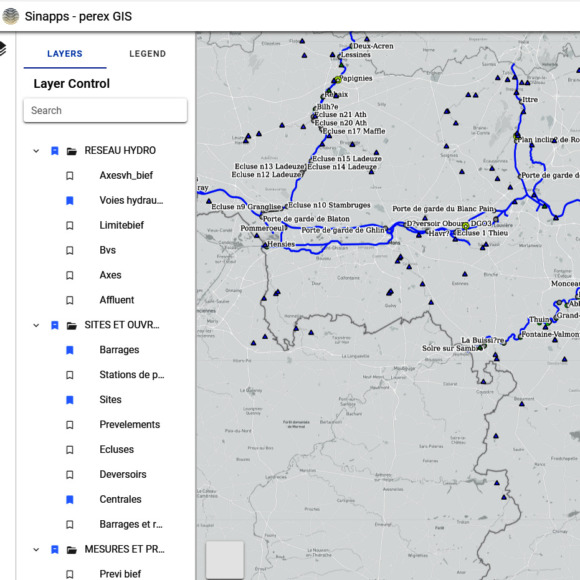
Task: Toggle the SITES ET OUVR... group bookmark icon
Action: [55, 326]
